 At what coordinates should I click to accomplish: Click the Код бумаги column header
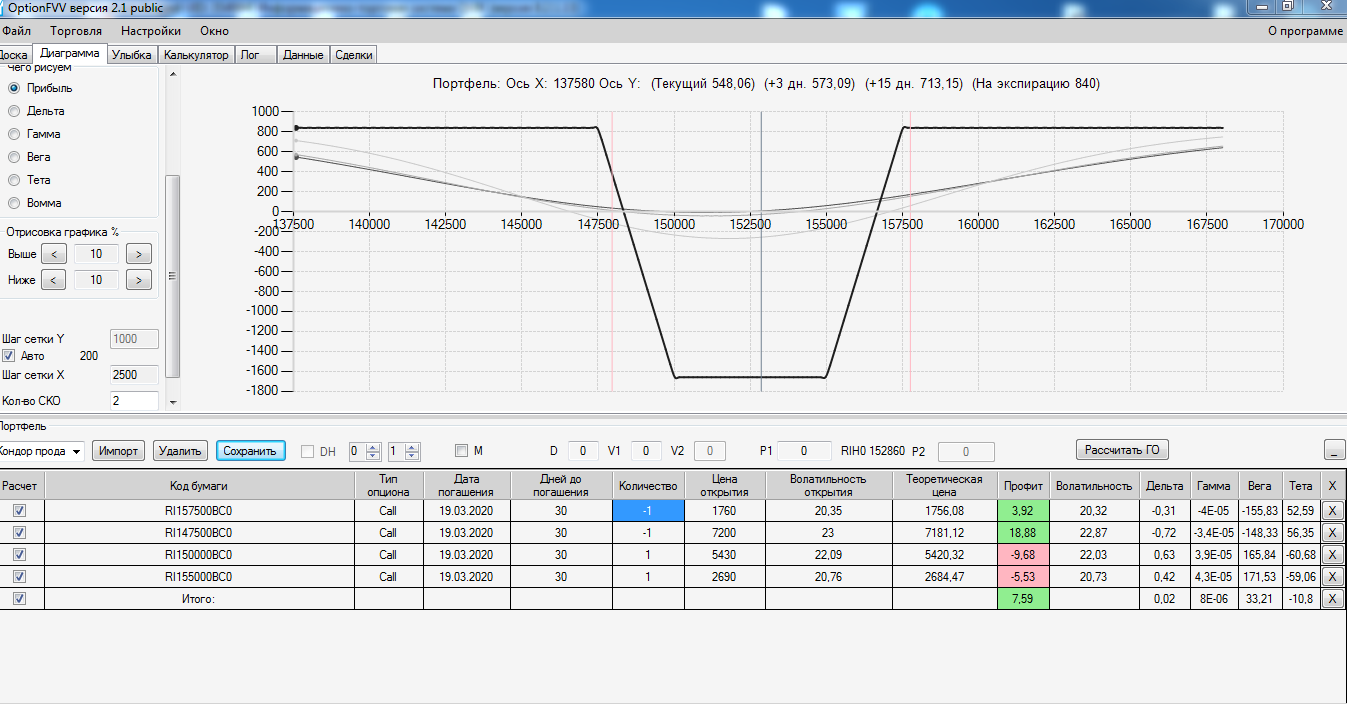tap(200, 485)
